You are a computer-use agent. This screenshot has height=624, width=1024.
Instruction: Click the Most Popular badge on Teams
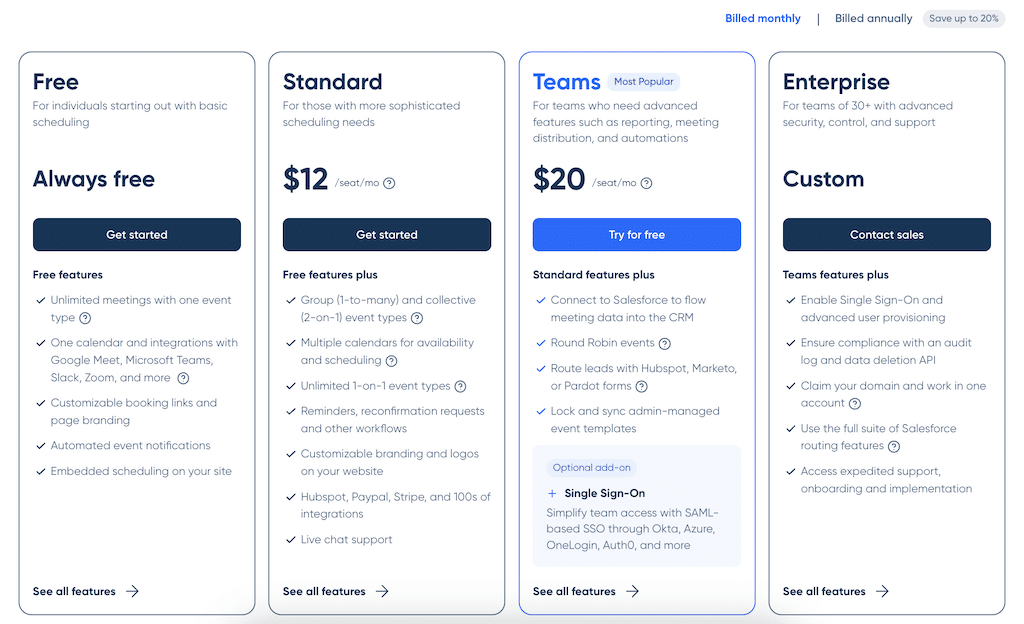pyautogui.click(x=644, y=82)
